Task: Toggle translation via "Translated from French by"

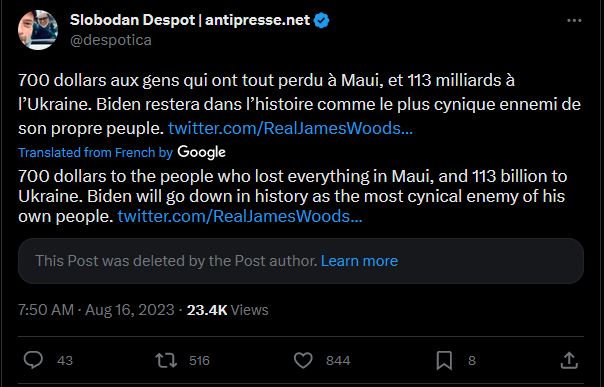Action: pos(95,153)
